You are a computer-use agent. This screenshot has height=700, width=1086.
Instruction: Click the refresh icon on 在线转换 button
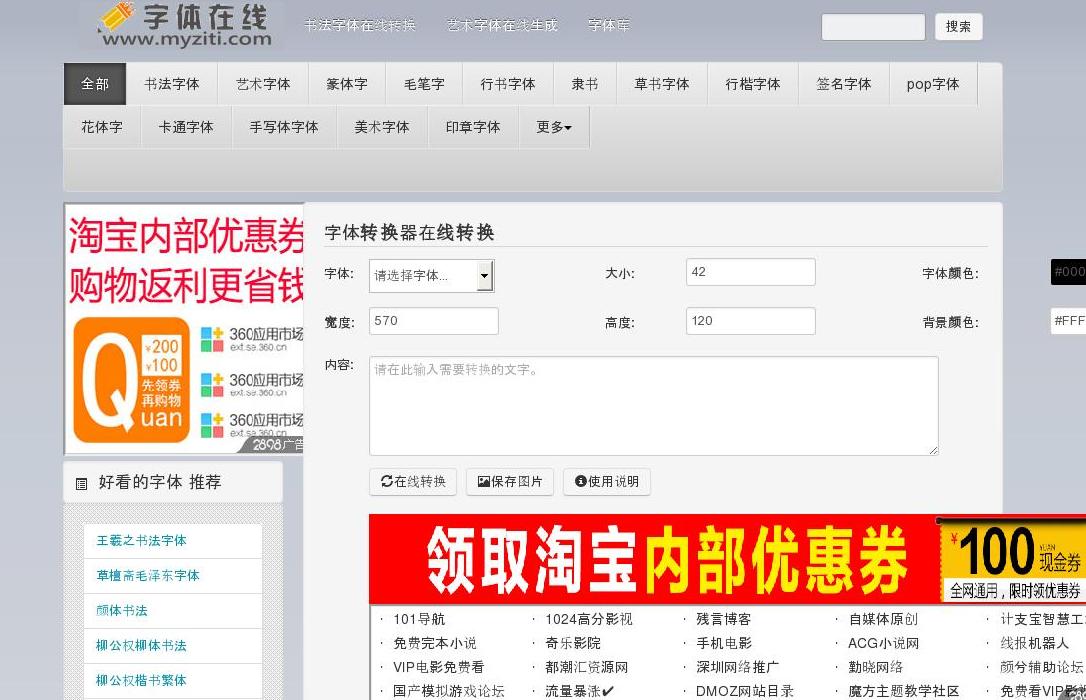386,481
